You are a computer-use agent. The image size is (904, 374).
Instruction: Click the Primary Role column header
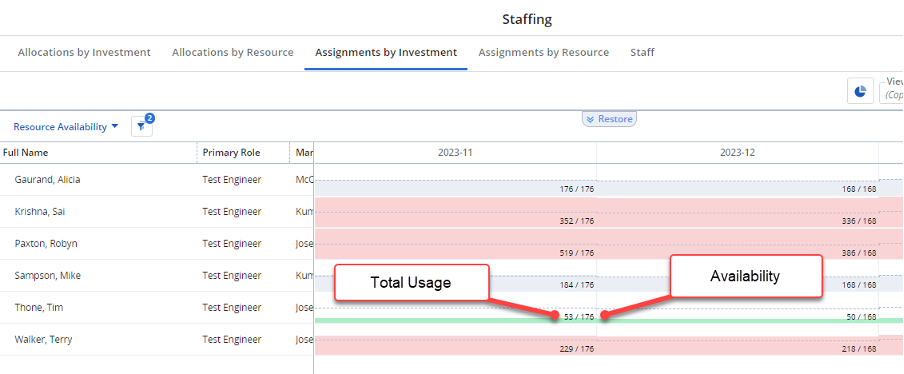pyautogui.click(x=231, y=153)
